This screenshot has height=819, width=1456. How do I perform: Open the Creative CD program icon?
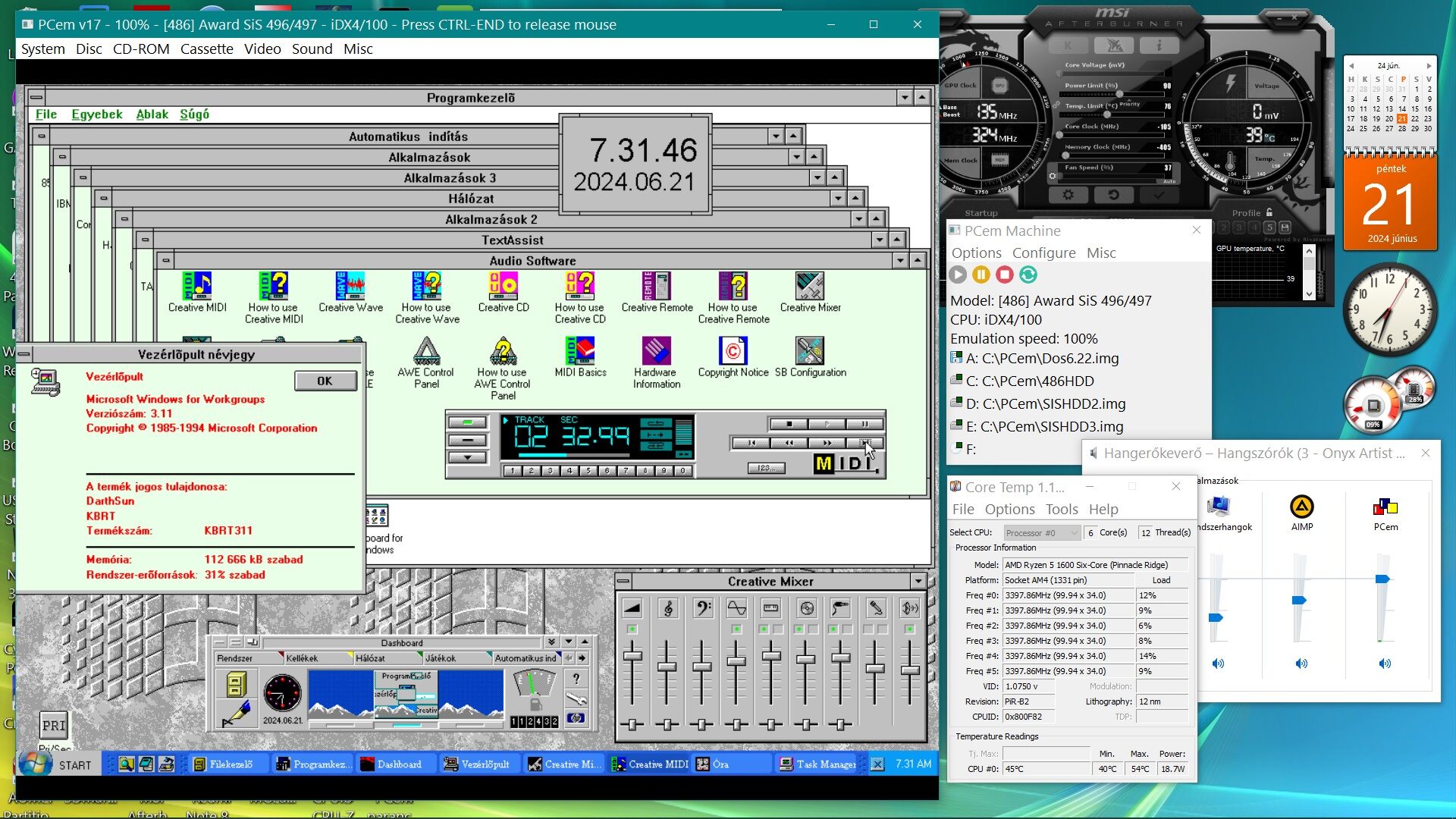click(x=504, y=292)
